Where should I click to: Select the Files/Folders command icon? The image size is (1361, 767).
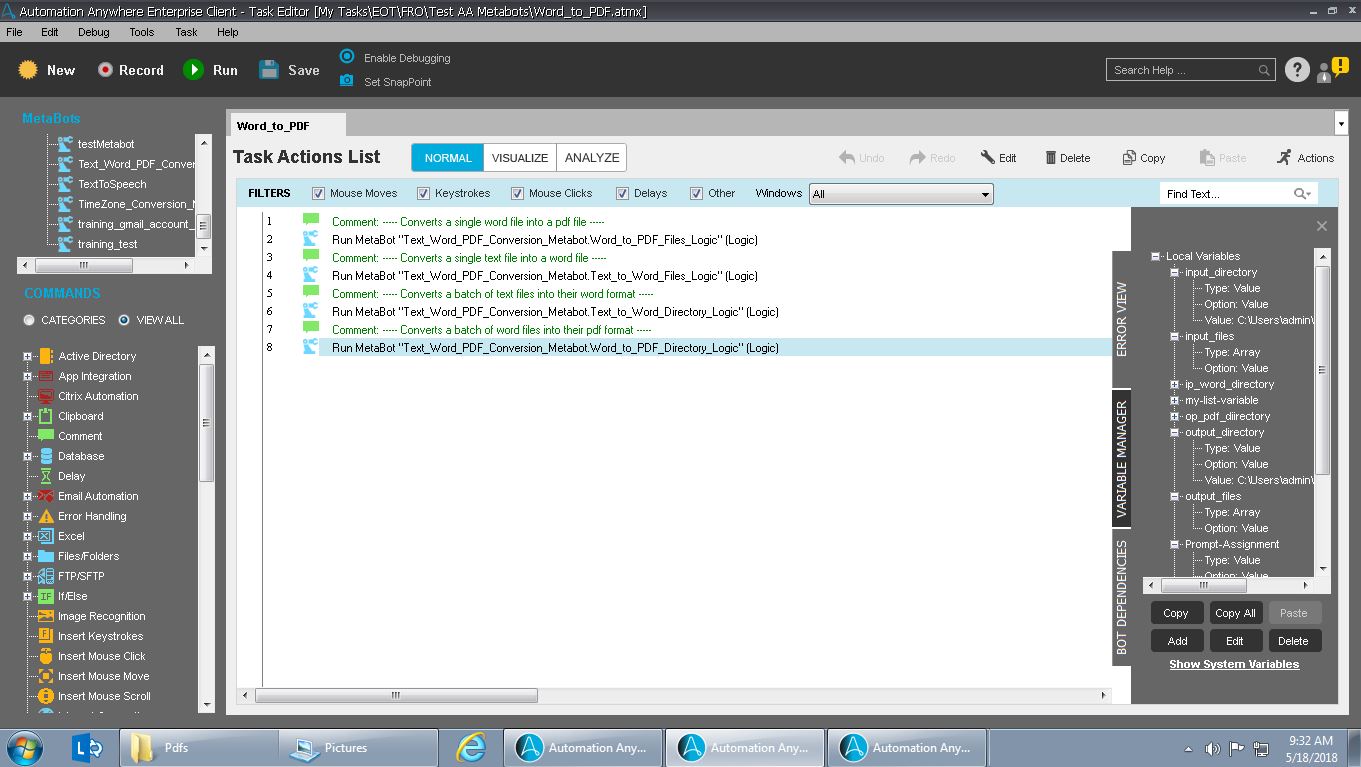pyautogui.click(x=46, y=556)
